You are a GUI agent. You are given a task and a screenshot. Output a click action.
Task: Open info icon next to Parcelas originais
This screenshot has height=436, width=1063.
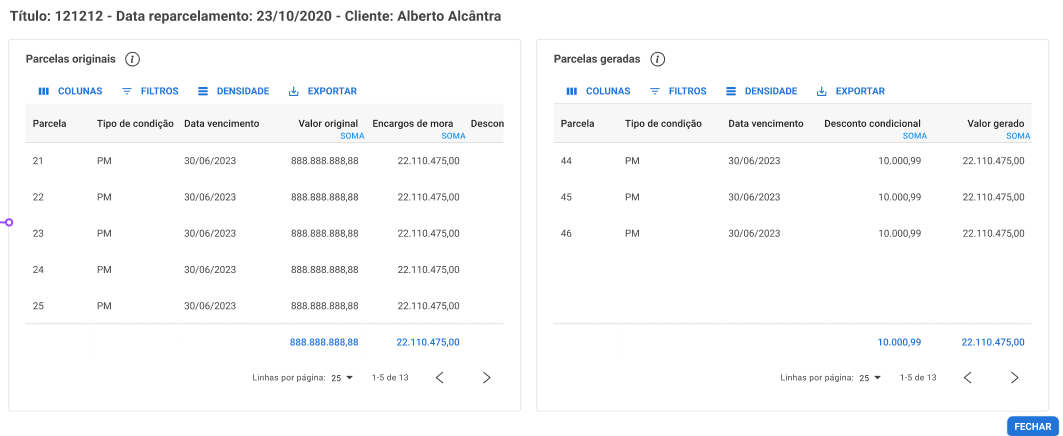click(x=132, y=59)
